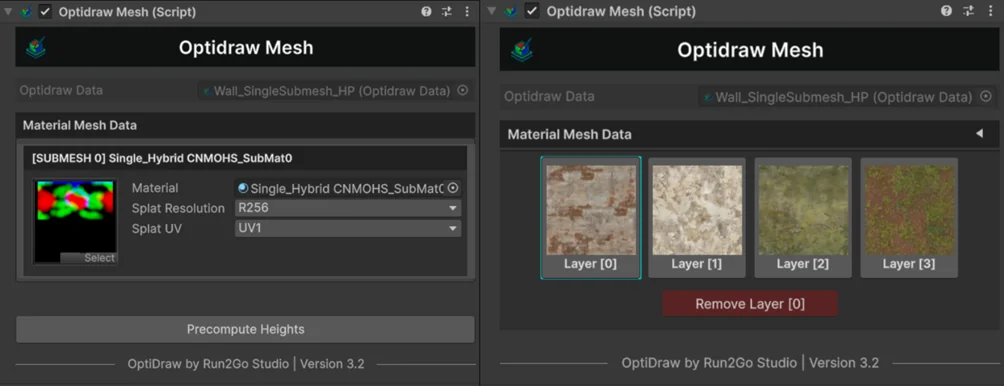Click Optidraw logo in left banner

[36, 47]
